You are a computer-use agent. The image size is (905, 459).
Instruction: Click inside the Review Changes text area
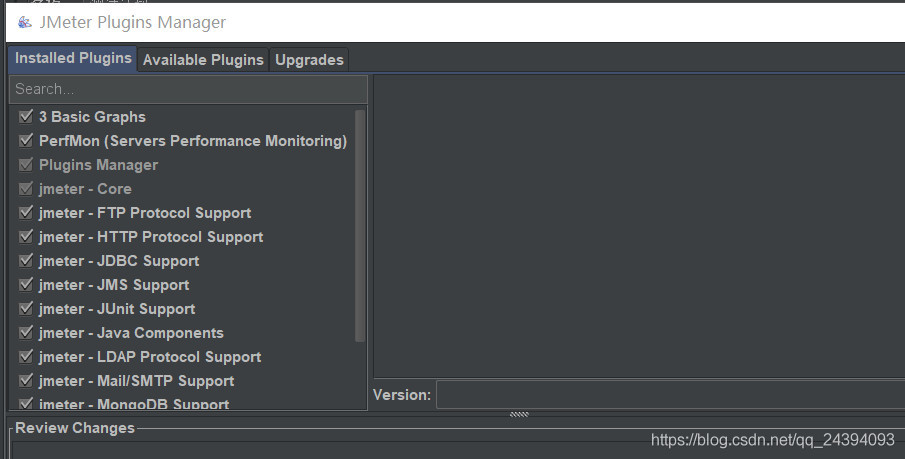point(458,450)
